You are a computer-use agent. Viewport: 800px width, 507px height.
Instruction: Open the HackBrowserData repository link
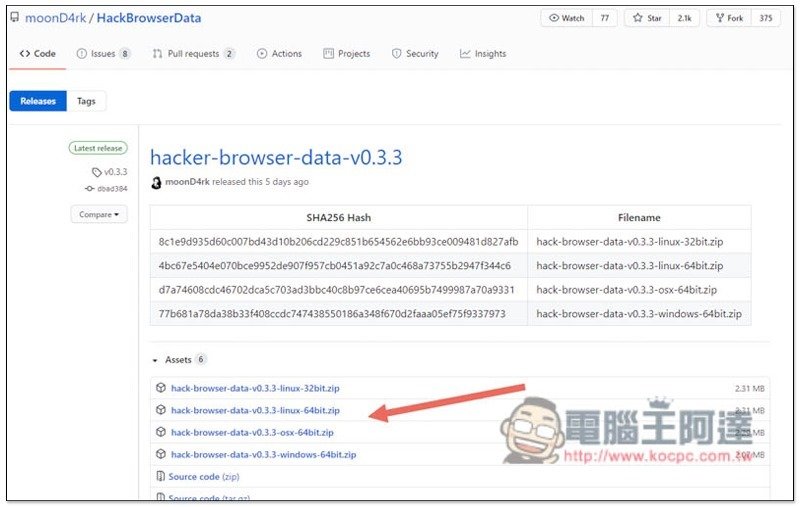pos(148,18)
